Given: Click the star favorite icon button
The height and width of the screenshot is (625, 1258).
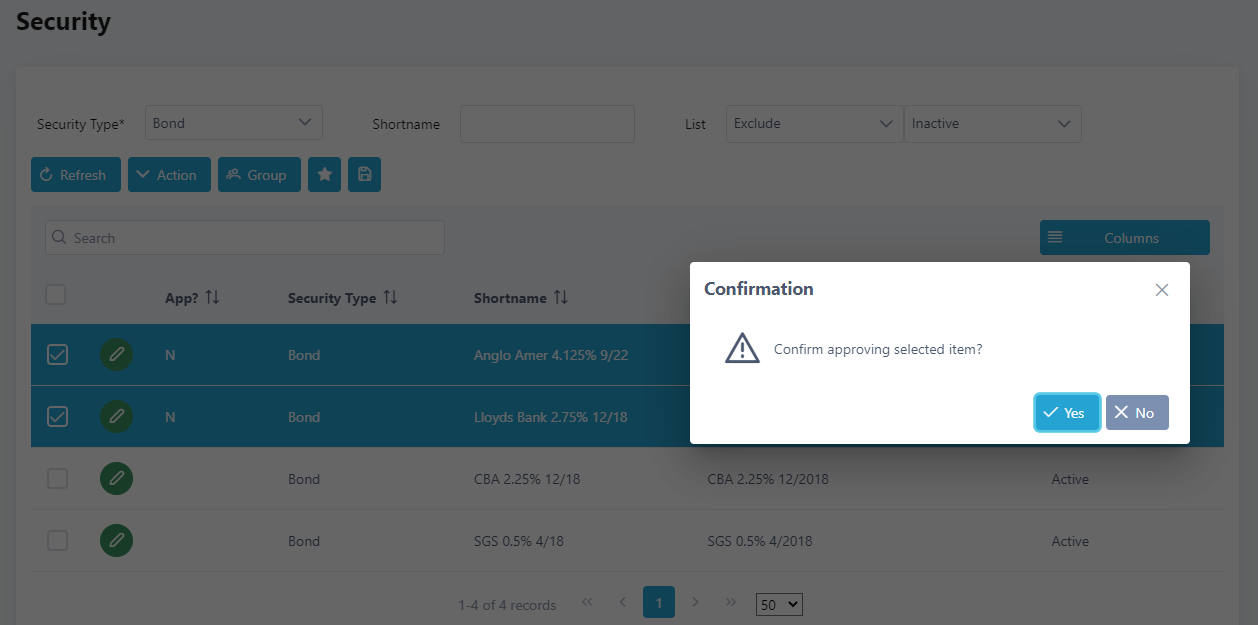Looking at the screenshot, I should click(x=324, y=175).
